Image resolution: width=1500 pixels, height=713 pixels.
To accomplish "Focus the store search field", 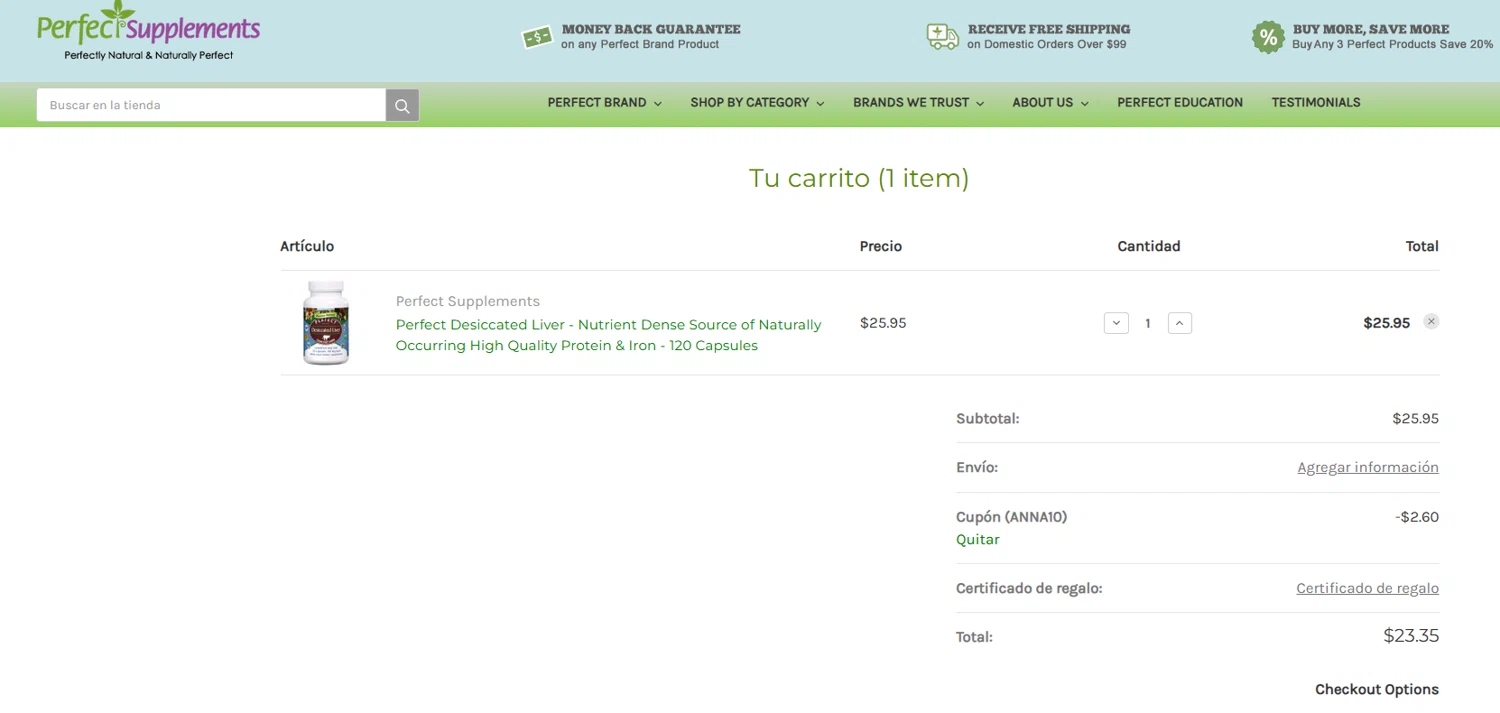I will tap(211, 105).
